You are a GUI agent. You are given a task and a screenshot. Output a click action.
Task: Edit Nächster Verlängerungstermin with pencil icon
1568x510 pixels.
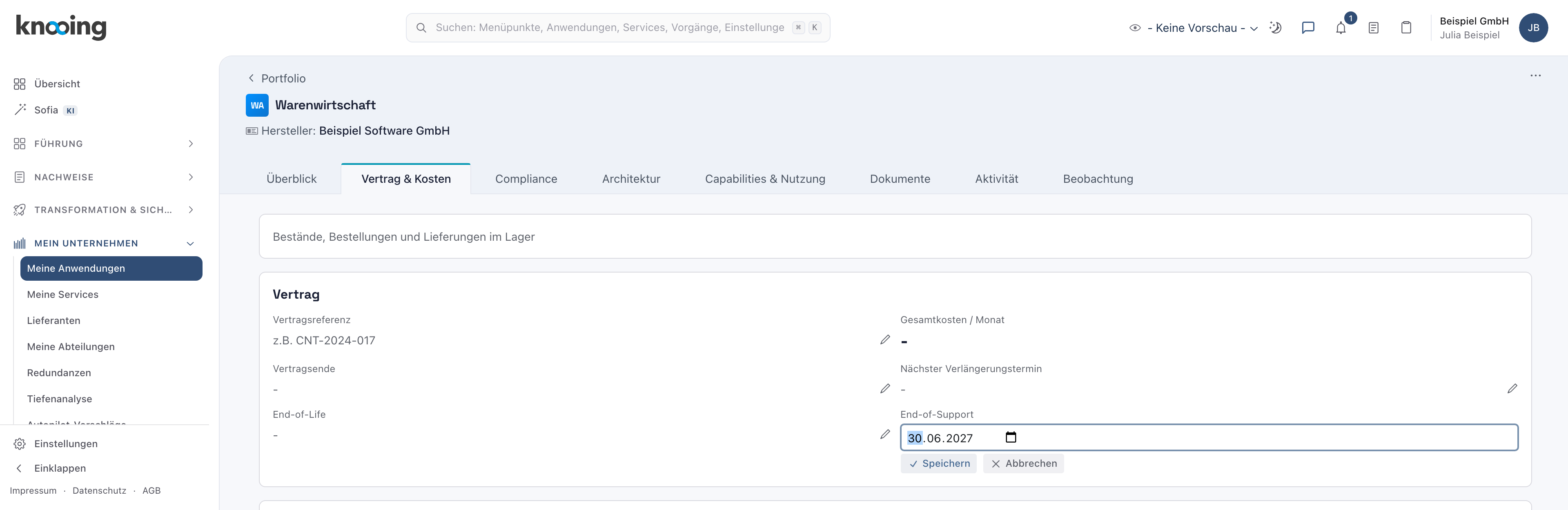click(x=1512, y=388)
